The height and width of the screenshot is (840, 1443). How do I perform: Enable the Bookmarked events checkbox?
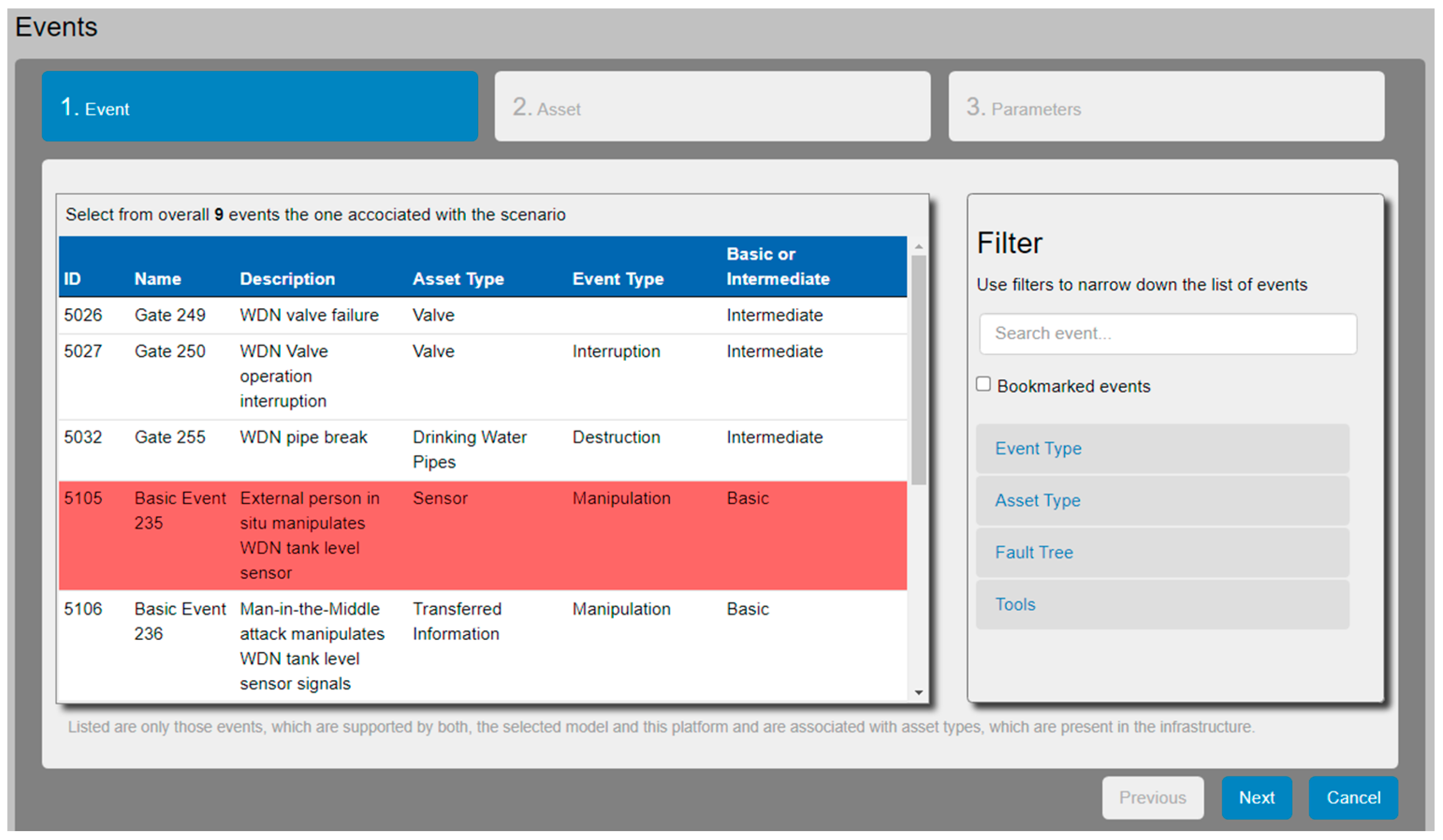point(983,384)
